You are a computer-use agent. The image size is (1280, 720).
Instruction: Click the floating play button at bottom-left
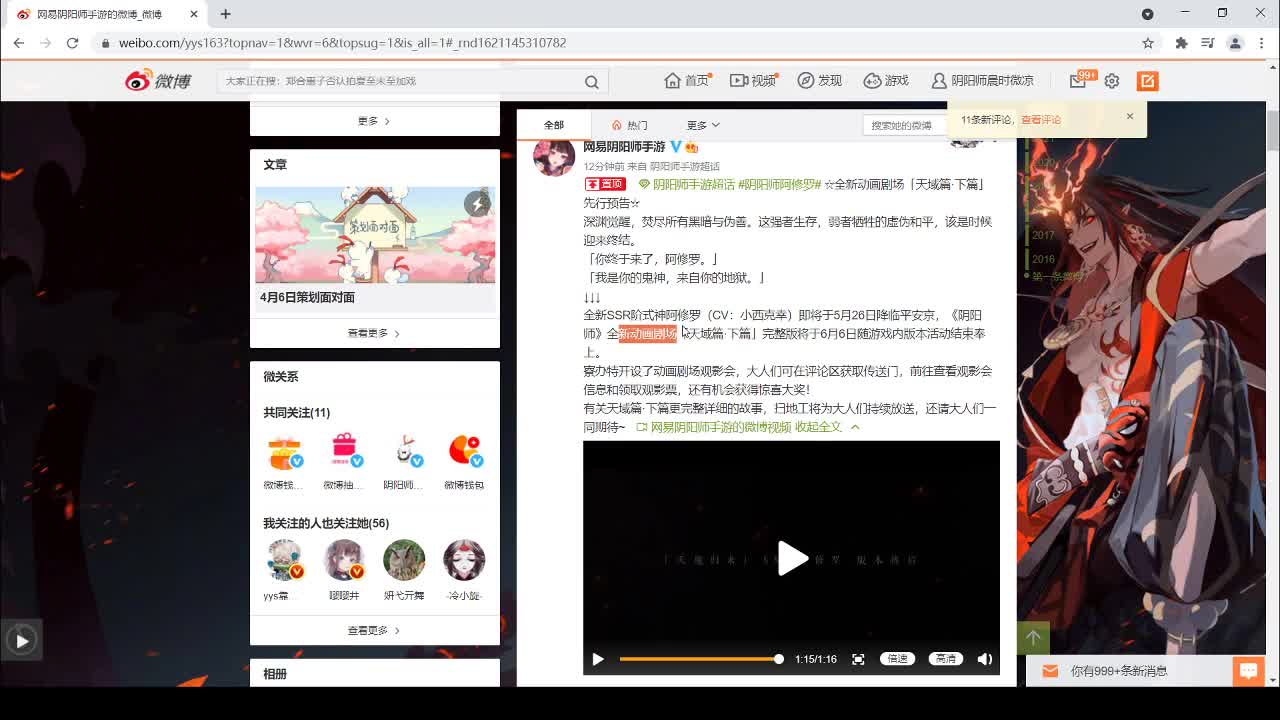tap(22, 640)
